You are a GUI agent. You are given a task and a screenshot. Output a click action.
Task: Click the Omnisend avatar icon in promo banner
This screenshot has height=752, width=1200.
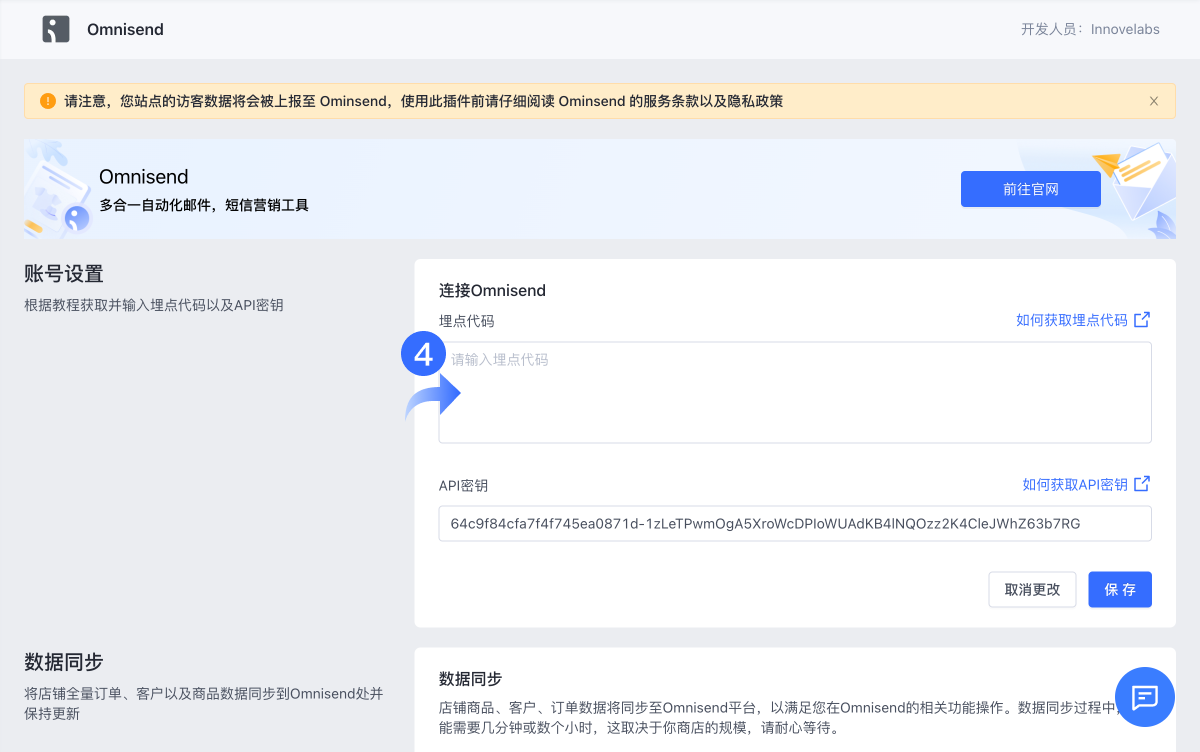pos(76,218)
